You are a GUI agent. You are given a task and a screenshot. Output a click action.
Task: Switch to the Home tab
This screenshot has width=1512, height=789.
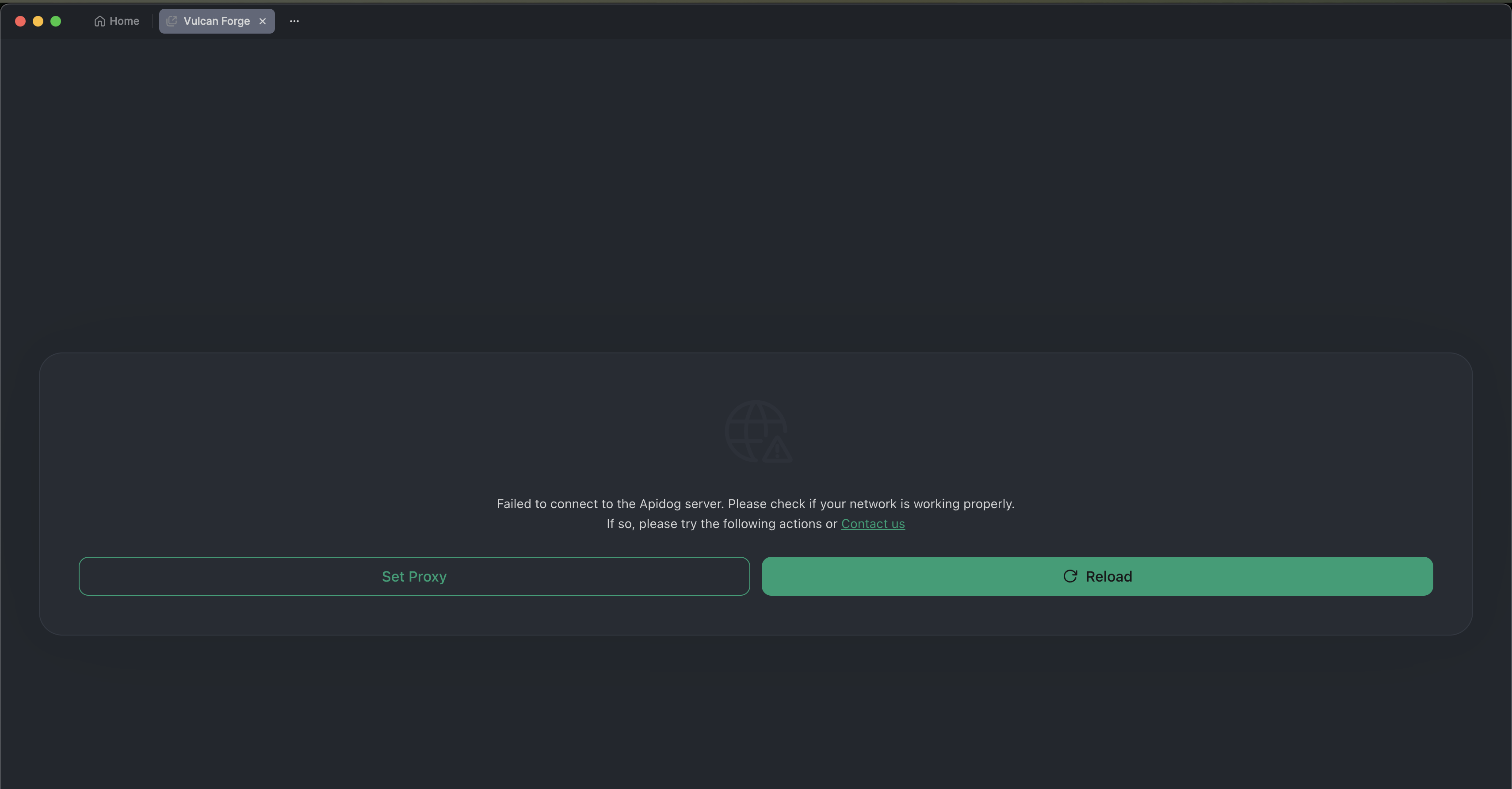coord(124,21)
